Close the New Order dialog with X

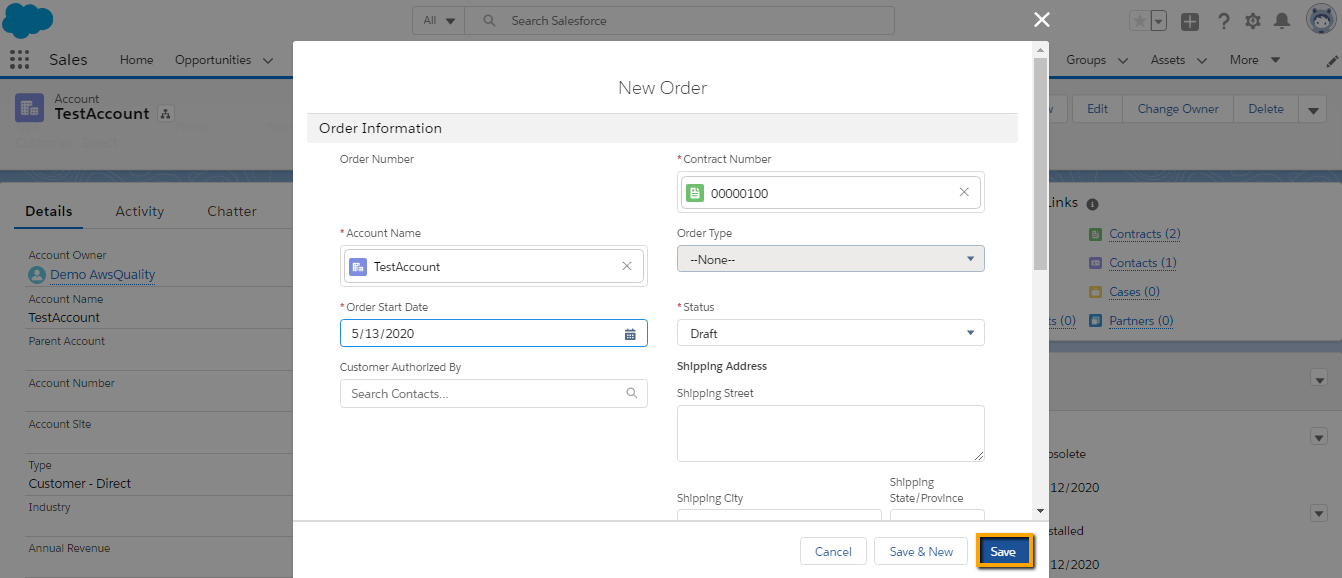coord(1042,19)
